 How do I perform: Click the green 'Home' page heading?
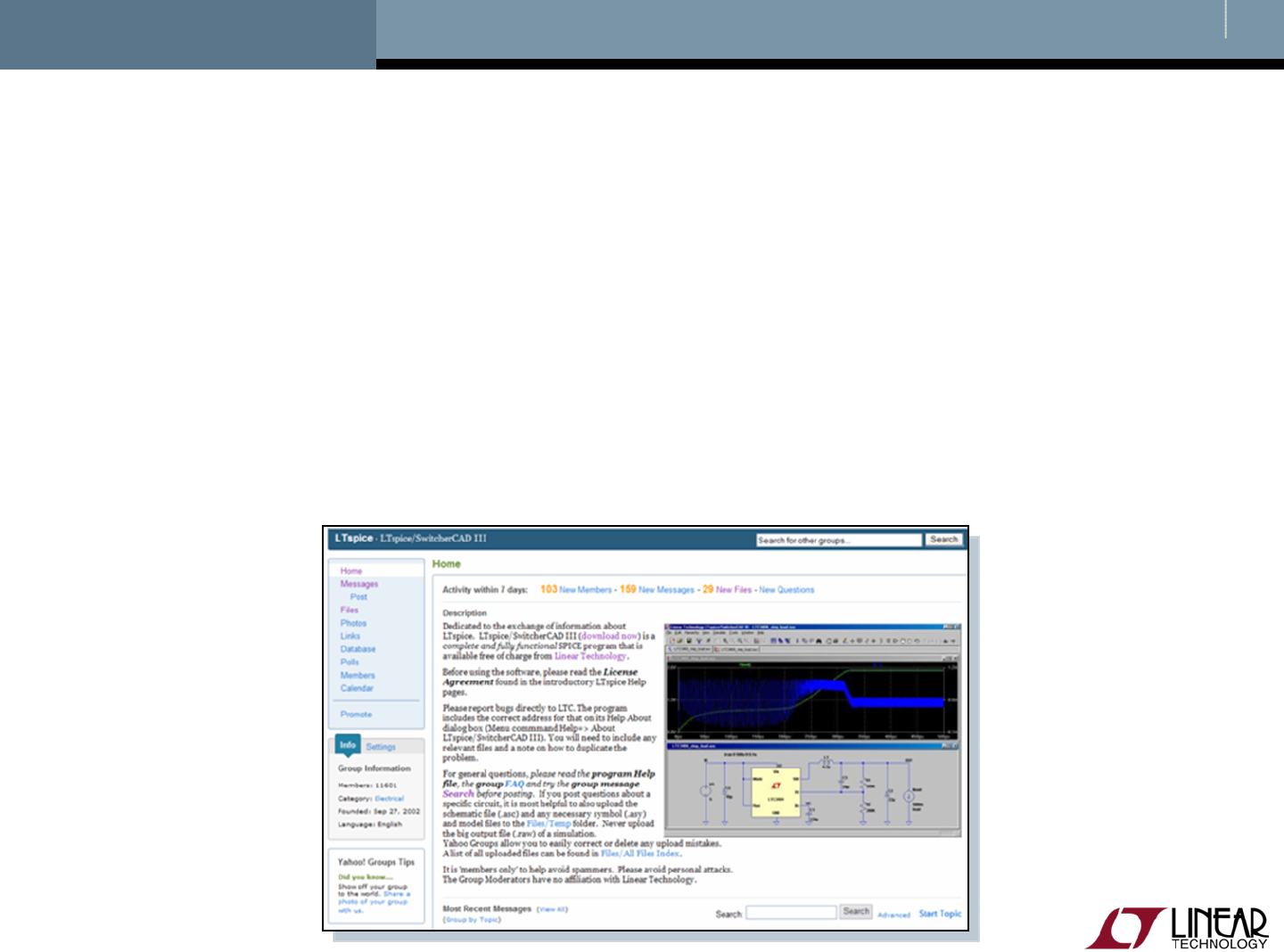447,564
